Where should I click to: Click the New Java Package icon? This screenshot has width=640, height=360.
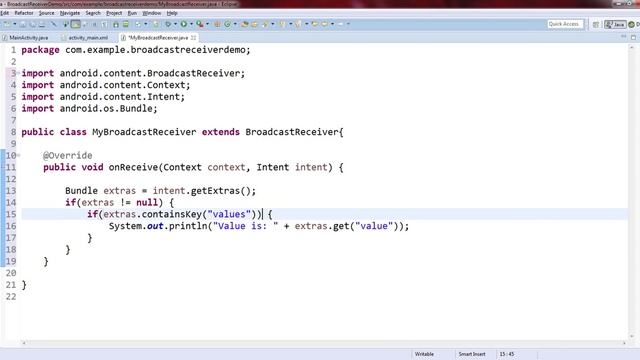click(x=217, y=24)
